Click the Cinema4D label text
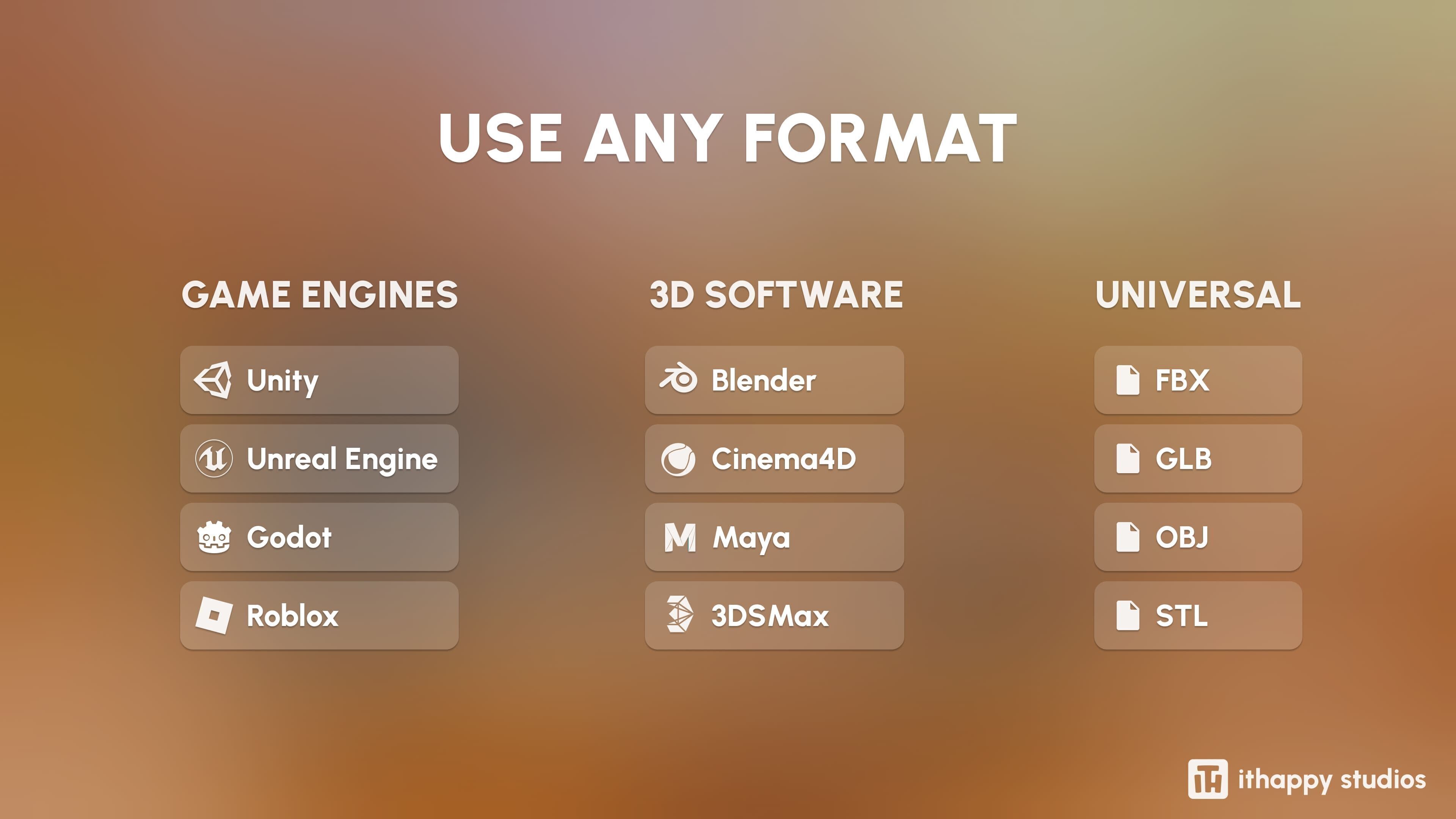 [783, 459]
